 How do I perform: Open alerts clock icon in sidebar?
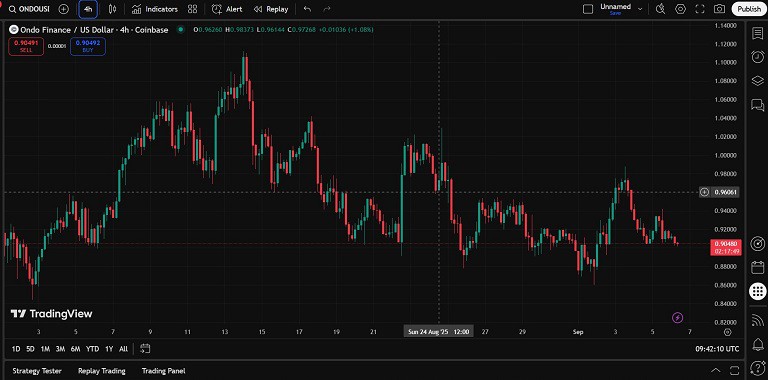pos(757,57)
